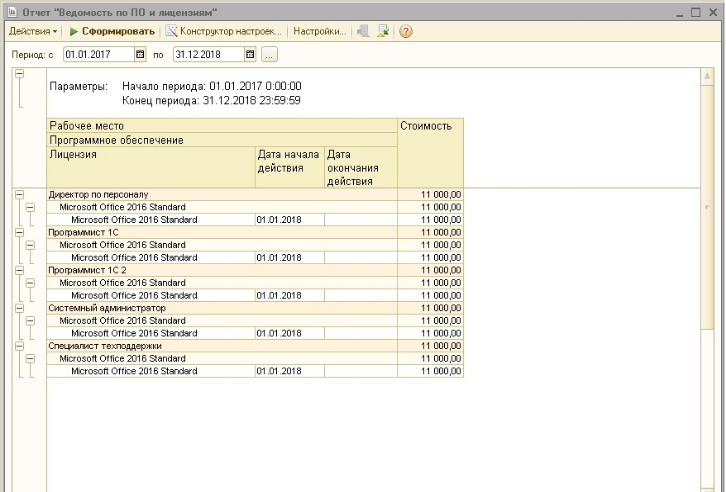Collapse the Программист 1С 2 group
This screenshot has width=726, height=492.
click(19, 270)
